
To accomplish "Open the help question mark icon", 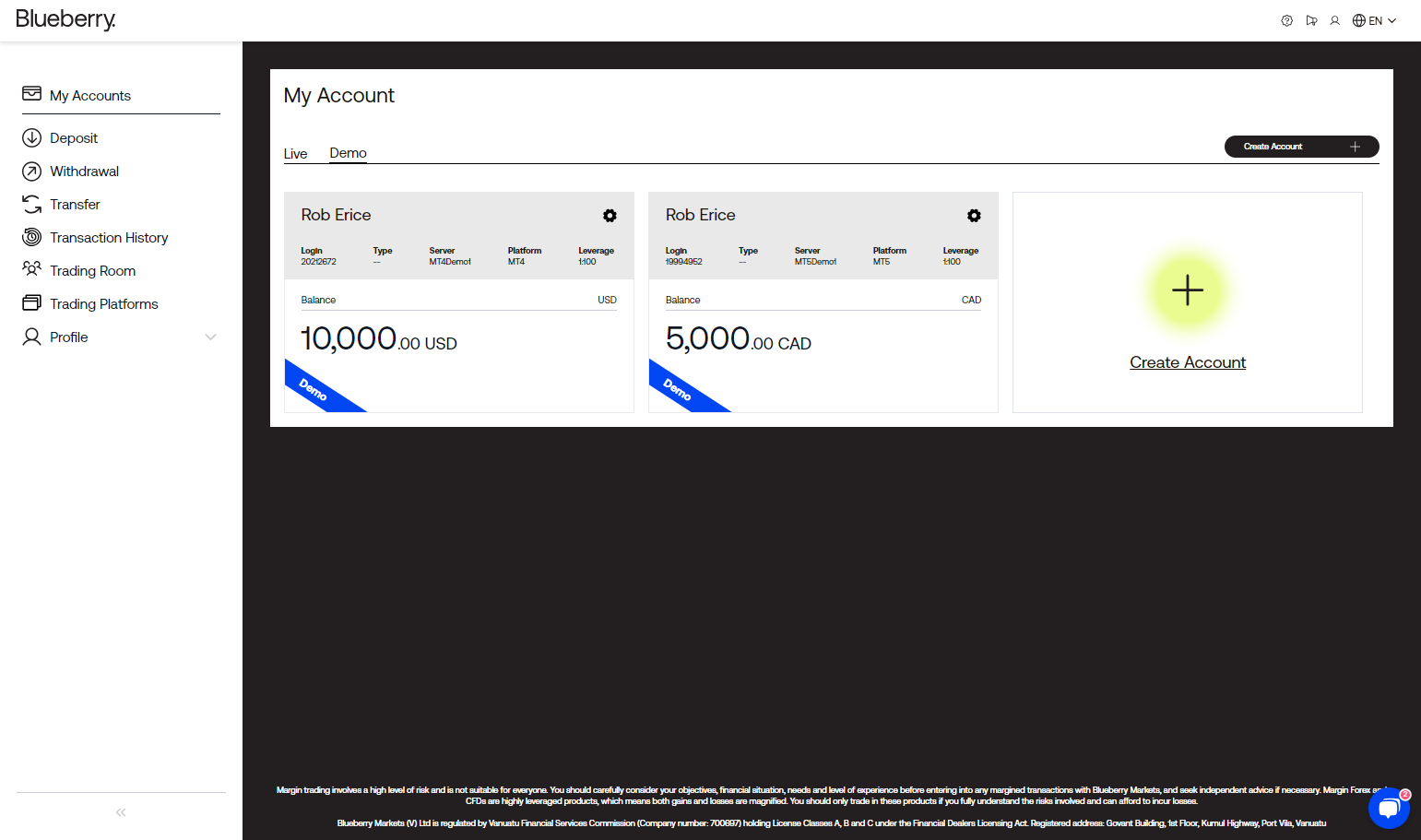I will click(1286, 20).
